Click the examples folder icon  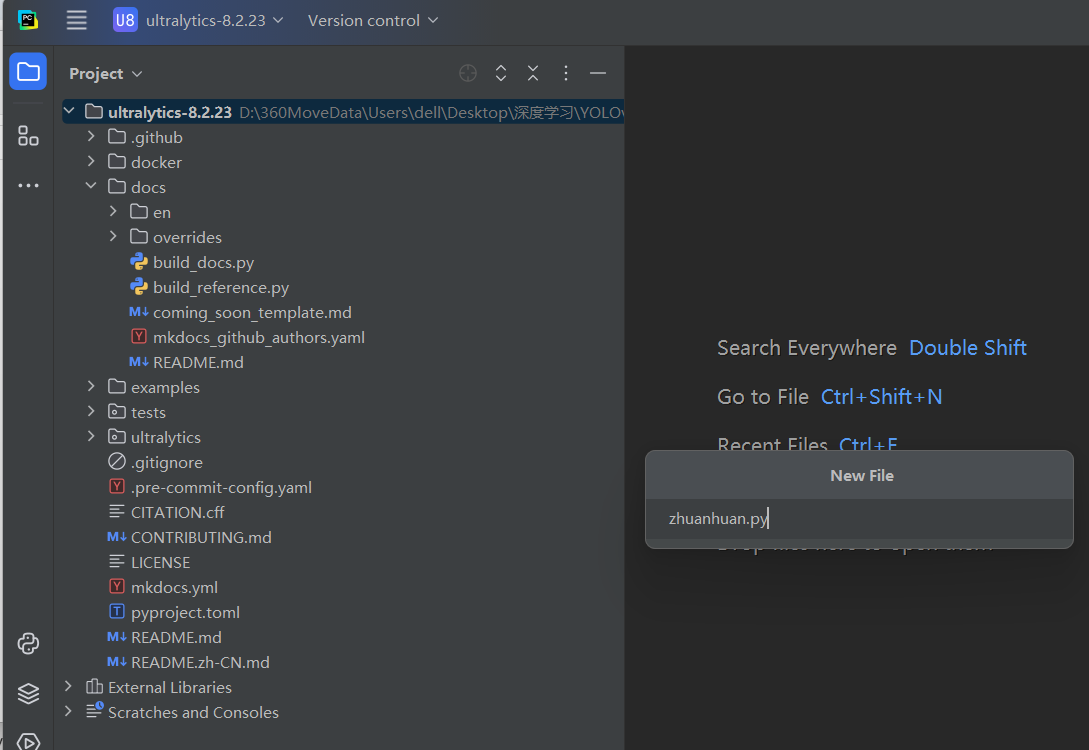point(117,386)
